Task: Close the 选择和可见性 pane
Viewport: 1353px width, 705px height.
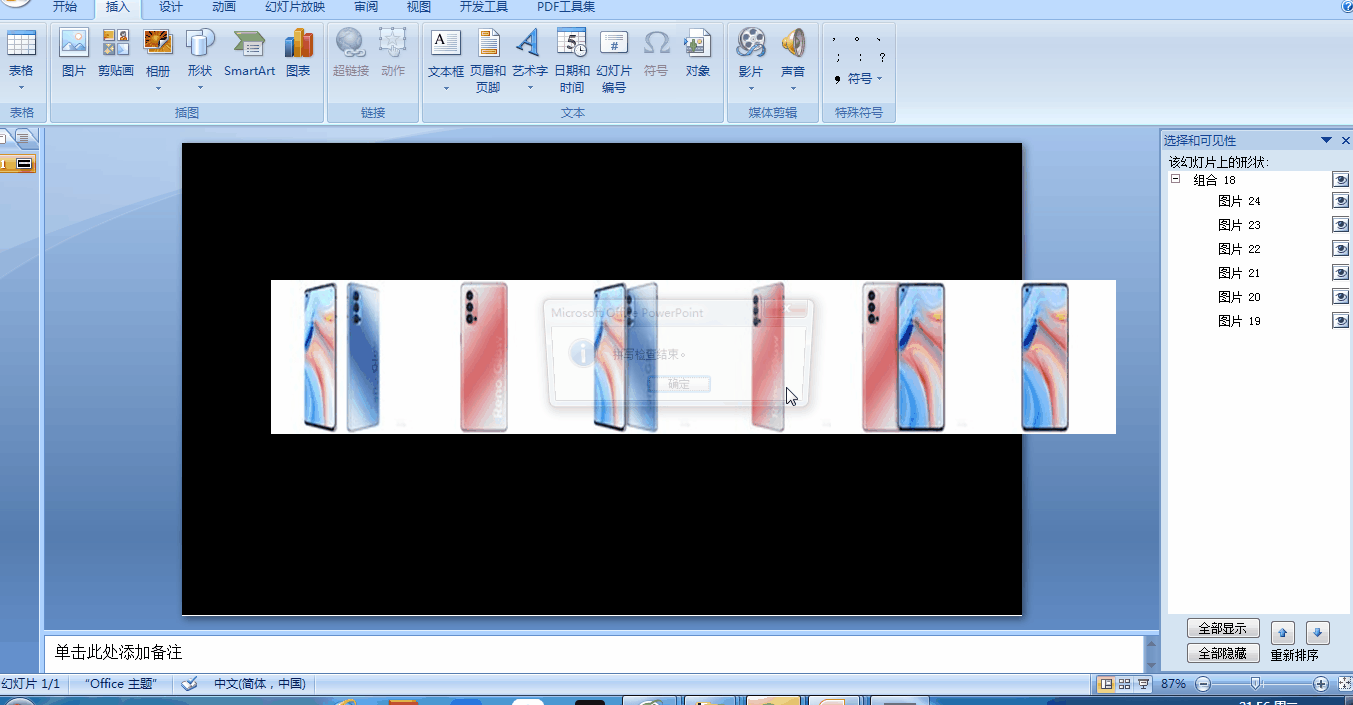Action: (1345, 141)
